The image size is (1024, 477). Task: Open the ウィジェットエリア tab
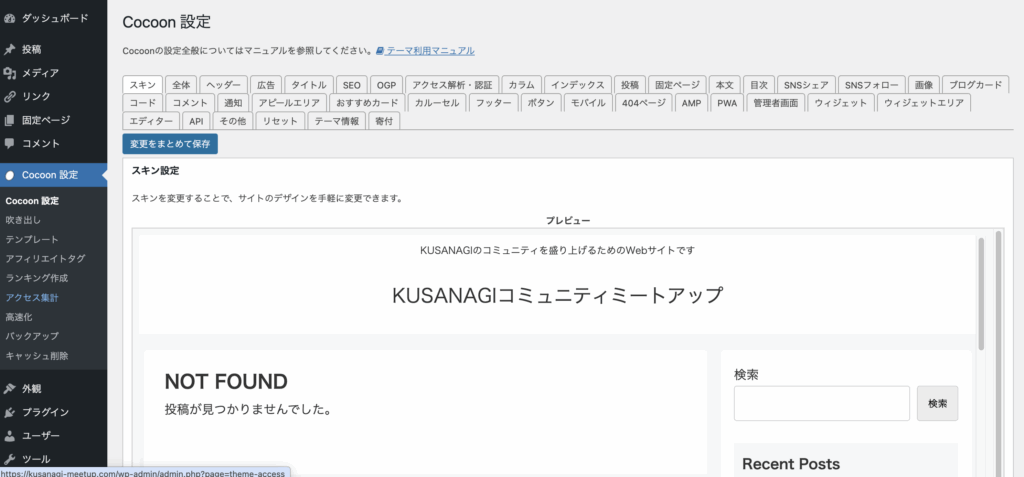(926, 103)
